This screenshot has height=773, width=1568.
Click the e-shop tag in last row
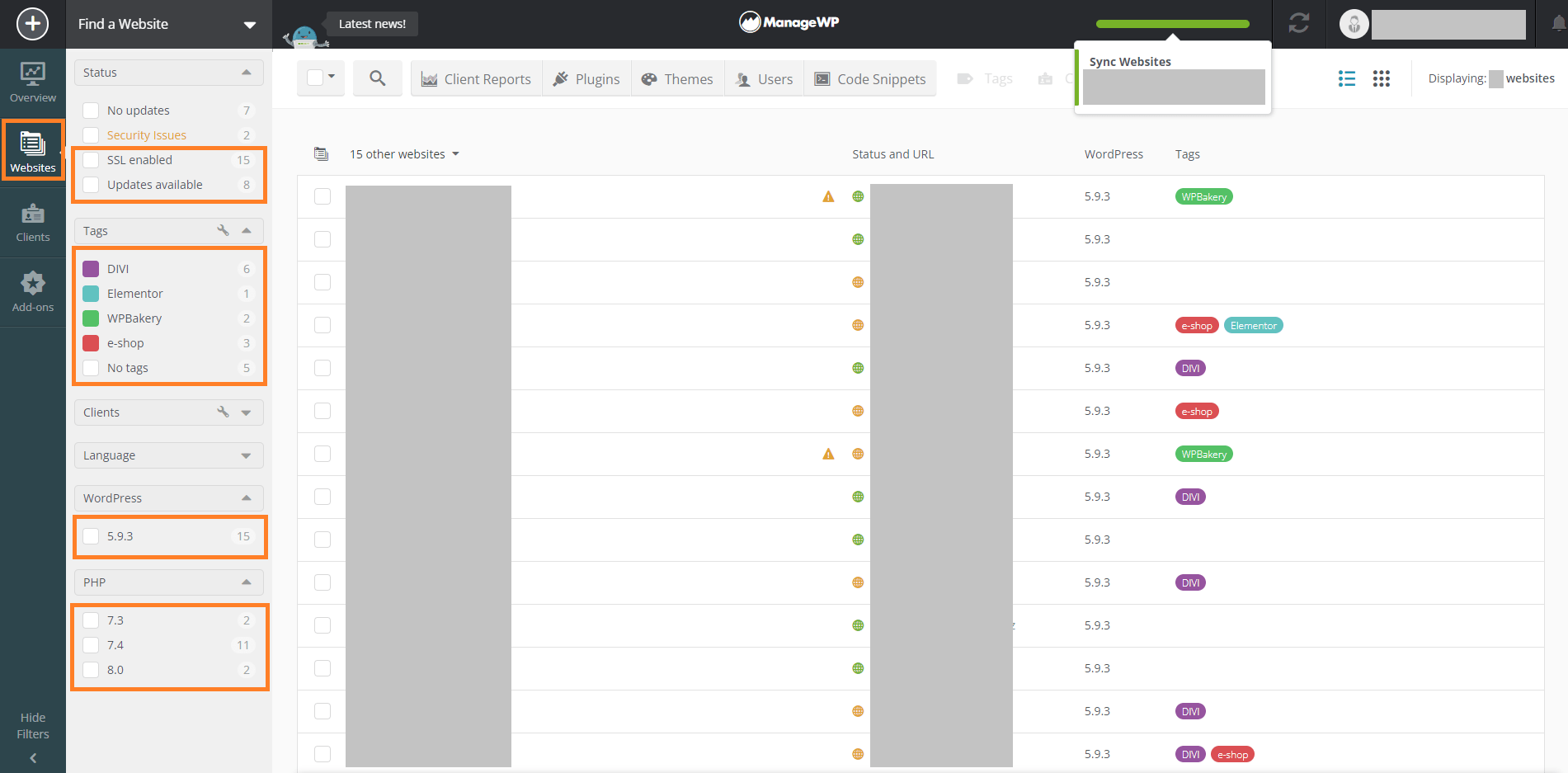[1232, 754]
